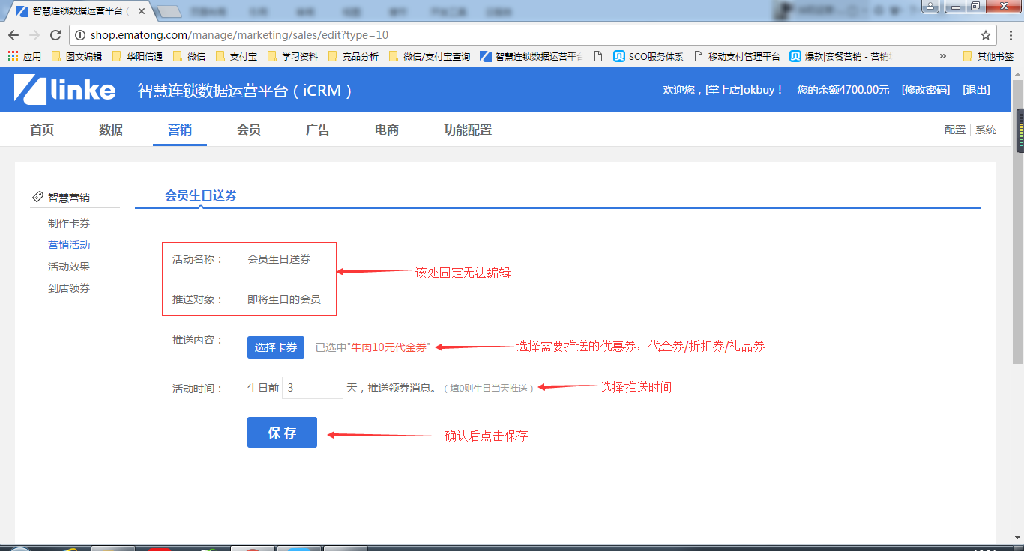The width and height of the screenshot is (1024, 551).
Task: Open the 爆款套餐营销 bookmark
Action: 840,57
